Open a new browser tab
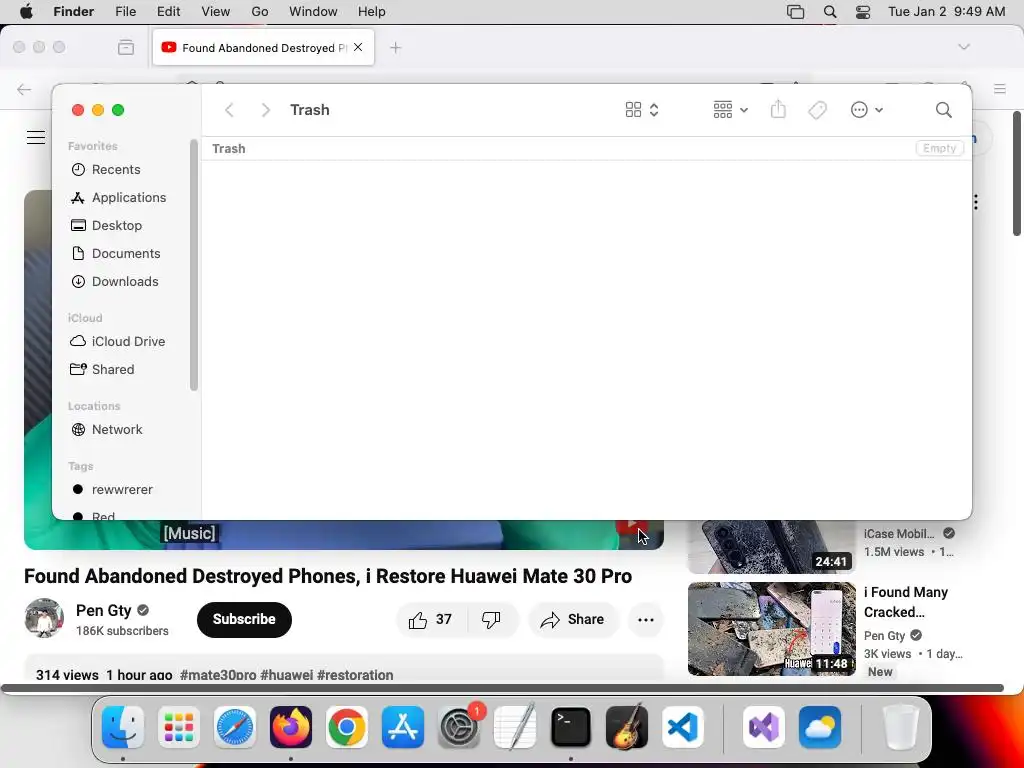The height and width of the screenshot is (768, 1024). click(395, 48)
